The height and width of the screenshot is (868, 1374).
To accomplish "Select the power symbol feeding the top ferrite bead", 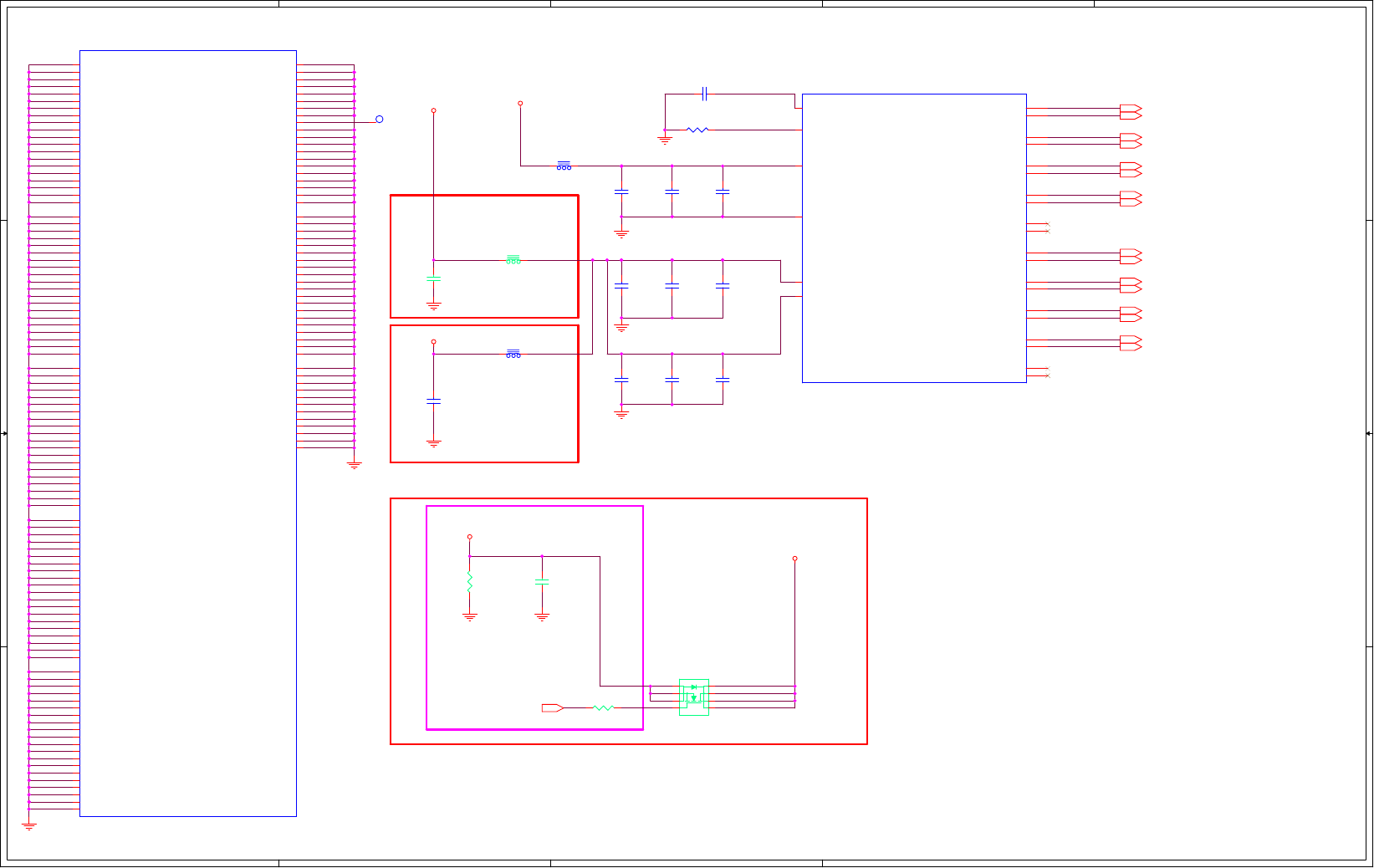I will pyautogui.click(x=520, y=103).
